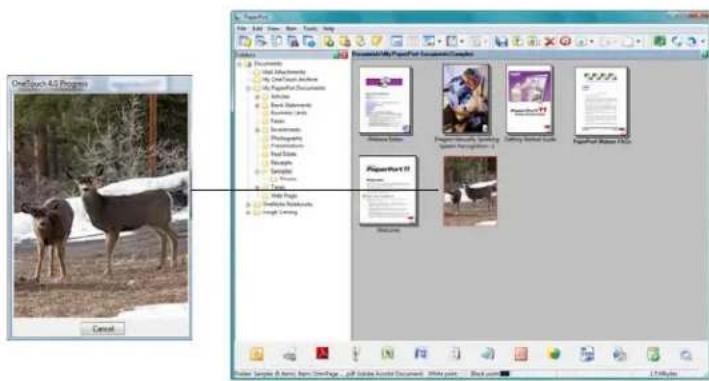Viewport: 709px width, 381px height.
Task: Click the yellow first icon in the Send To bar
Action: (x=256, y=354)
